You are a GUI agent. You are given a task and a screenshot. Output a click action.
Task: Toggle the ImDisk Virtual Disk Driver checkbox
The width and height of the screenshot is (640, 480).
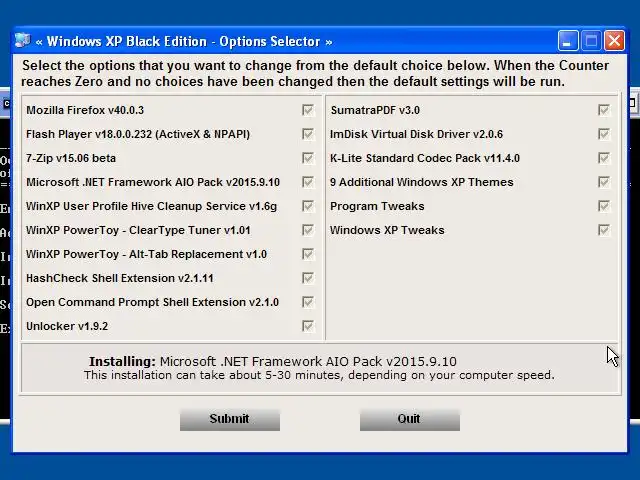coord(604,134)
